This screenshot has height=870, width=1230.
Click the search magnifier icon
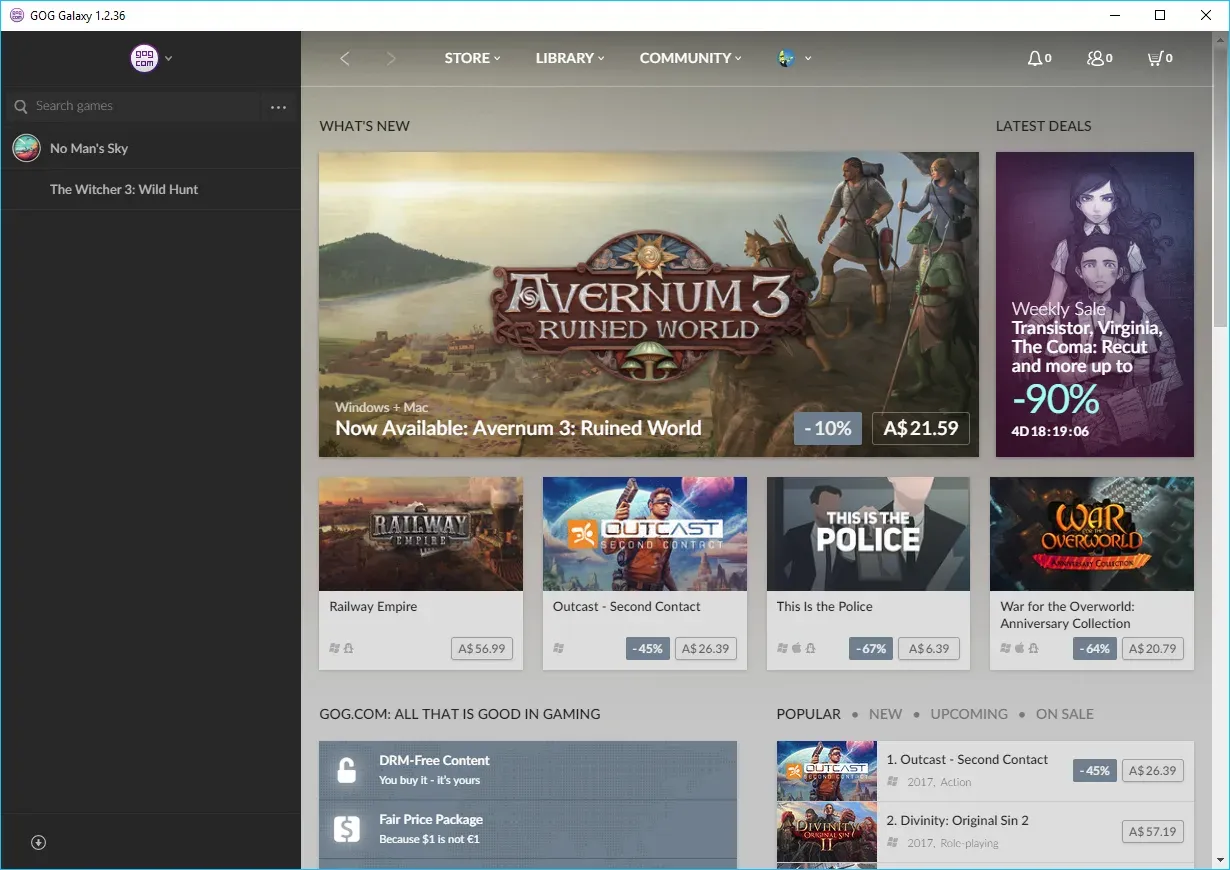coord(20,106)
